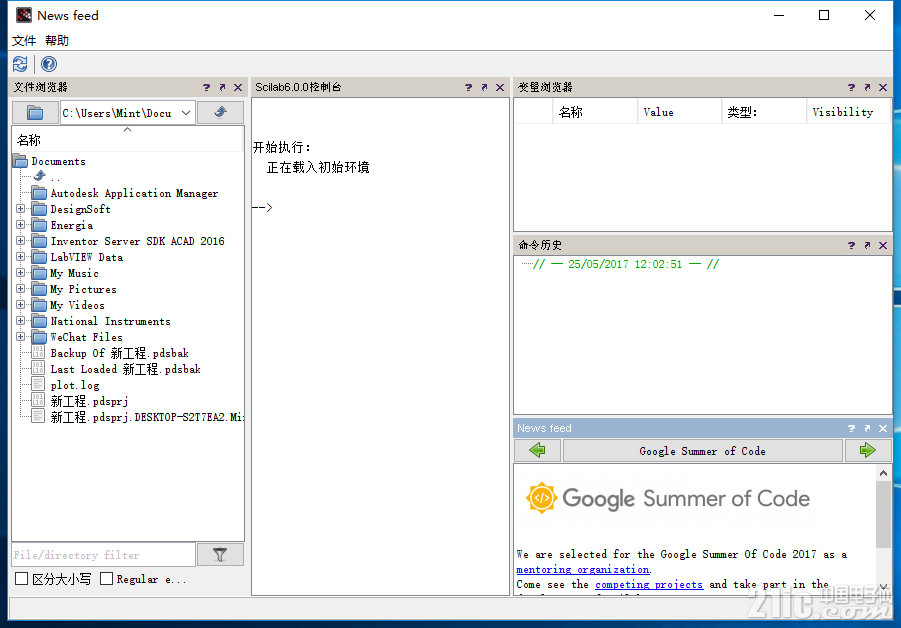Select the 新工程.pdsprj file
901x628 pixels.
pos(89,401)
